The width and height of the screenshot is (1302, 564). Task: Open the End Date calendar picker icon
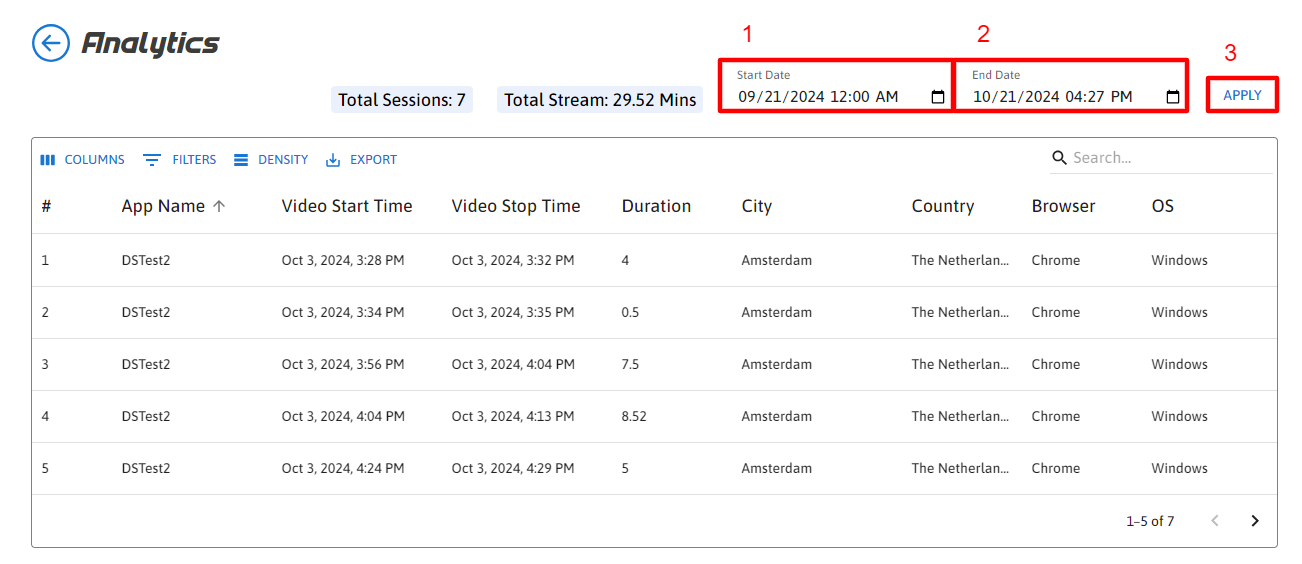click(1173, 97)
